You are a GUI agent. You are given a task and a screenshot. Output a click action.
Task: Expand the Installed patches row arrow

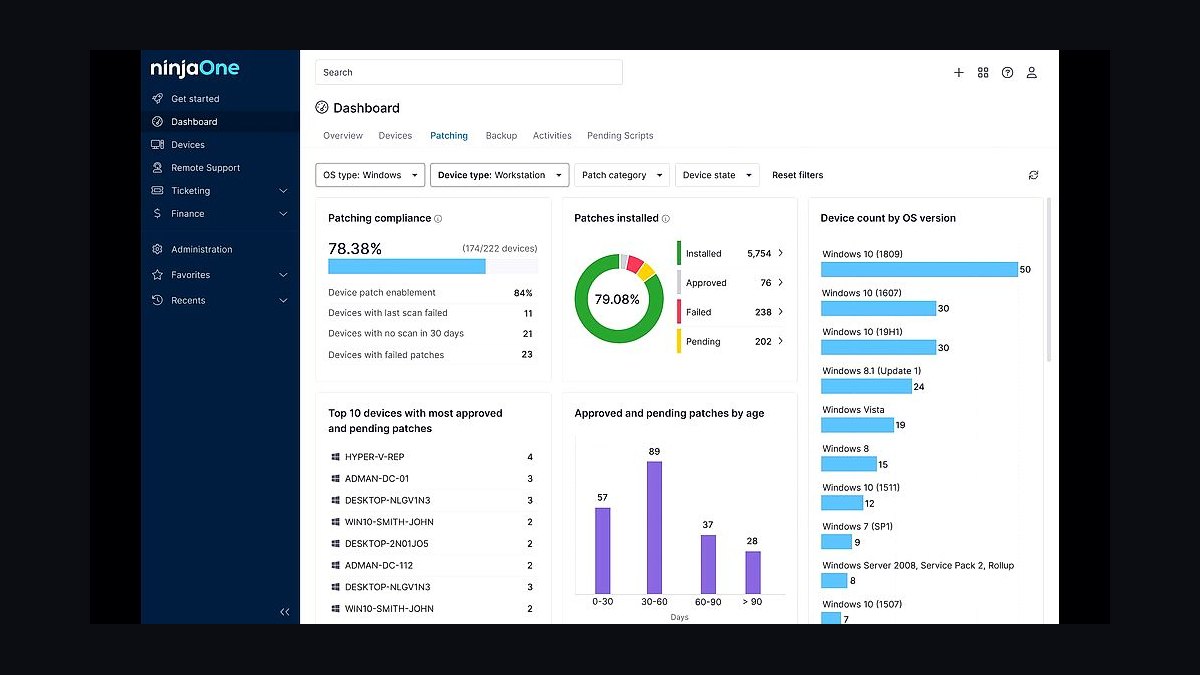(781, 253)
